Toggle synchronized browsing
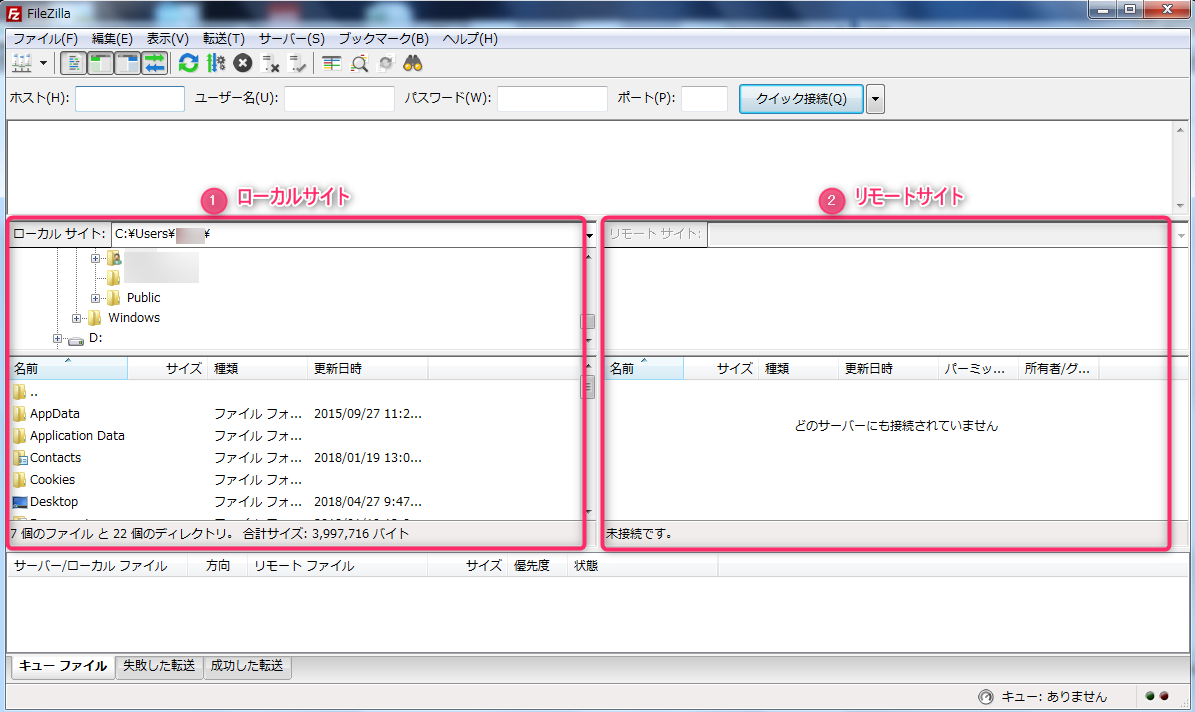 point(386,63)
